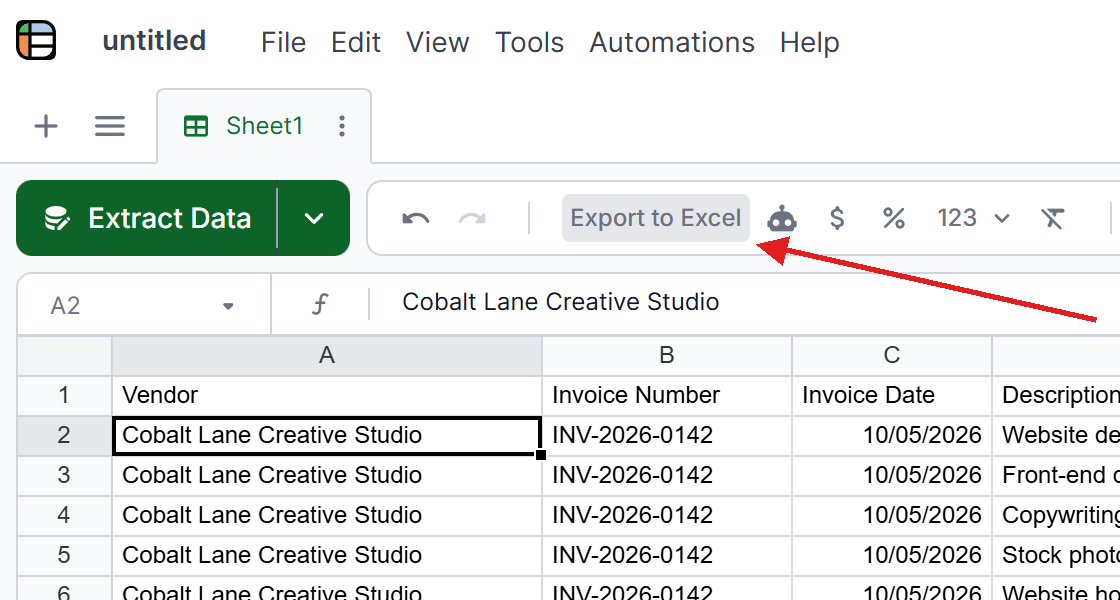The height and width of the screenshot is (600, 1120).
Task: Expand the Extract Data dropdown arrow
Action: [x=314, y=218]
